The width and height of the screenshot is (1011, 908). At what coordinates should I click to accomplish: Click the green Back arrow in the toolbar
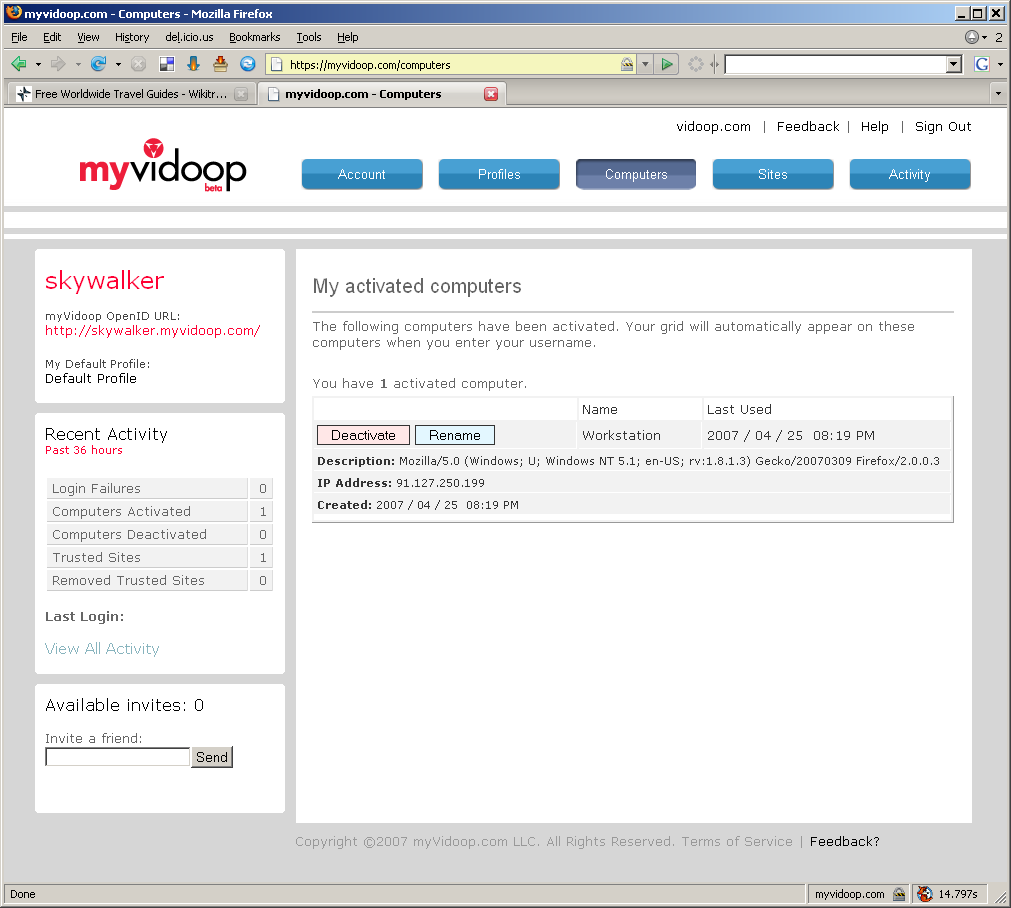(19, 64)
